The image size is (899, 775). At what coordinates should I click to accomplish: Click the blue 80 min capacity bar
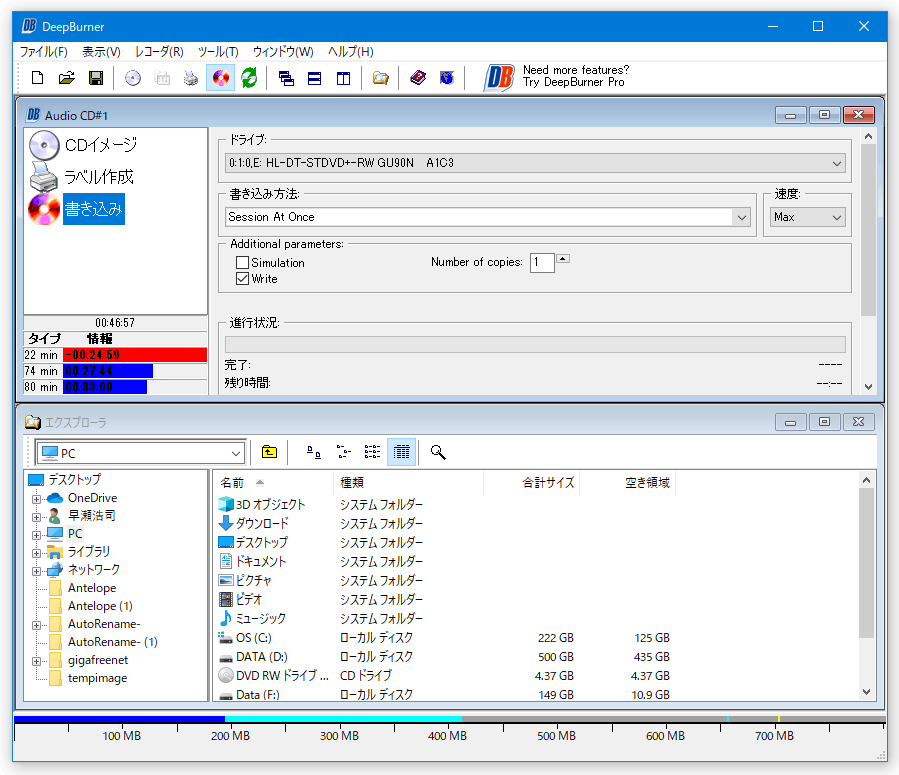(x=105, y=387)
